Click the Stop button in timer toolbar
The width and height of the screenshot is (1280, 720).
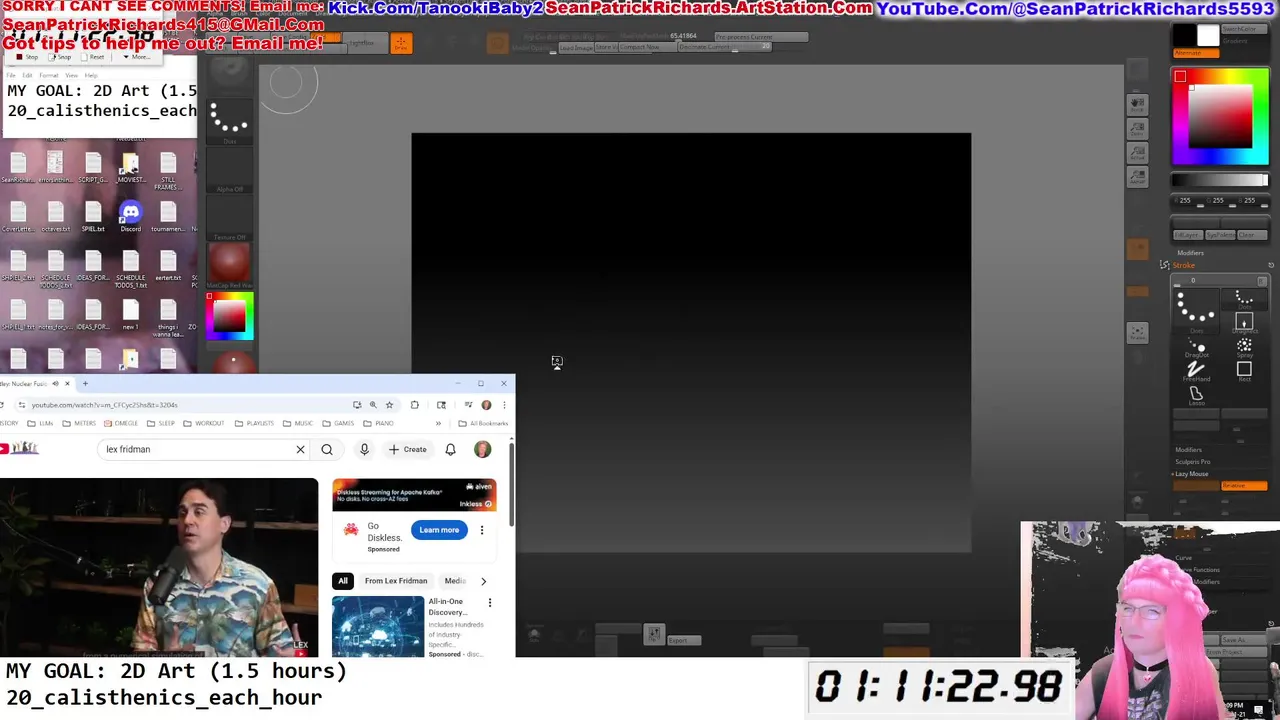tap(26, 57)
